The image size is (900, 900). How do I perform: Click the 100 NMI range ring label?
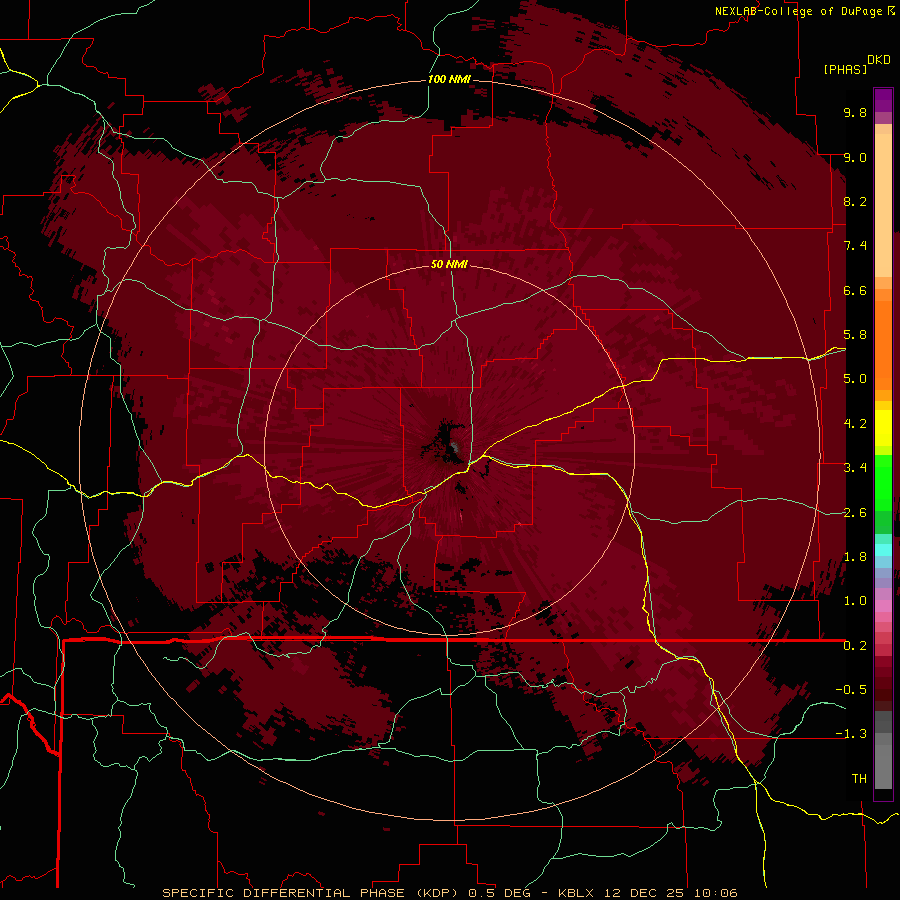[449, 79]
